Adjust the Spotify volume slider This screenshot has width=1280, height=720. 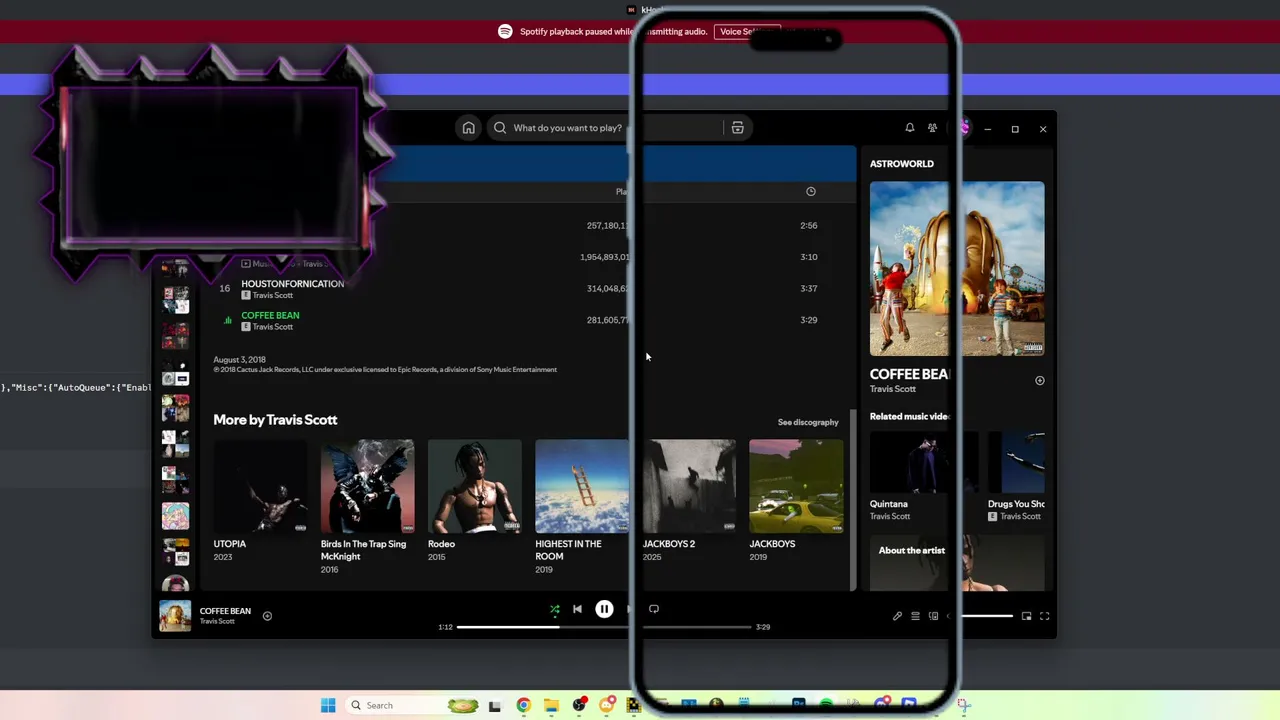[985, 616]
